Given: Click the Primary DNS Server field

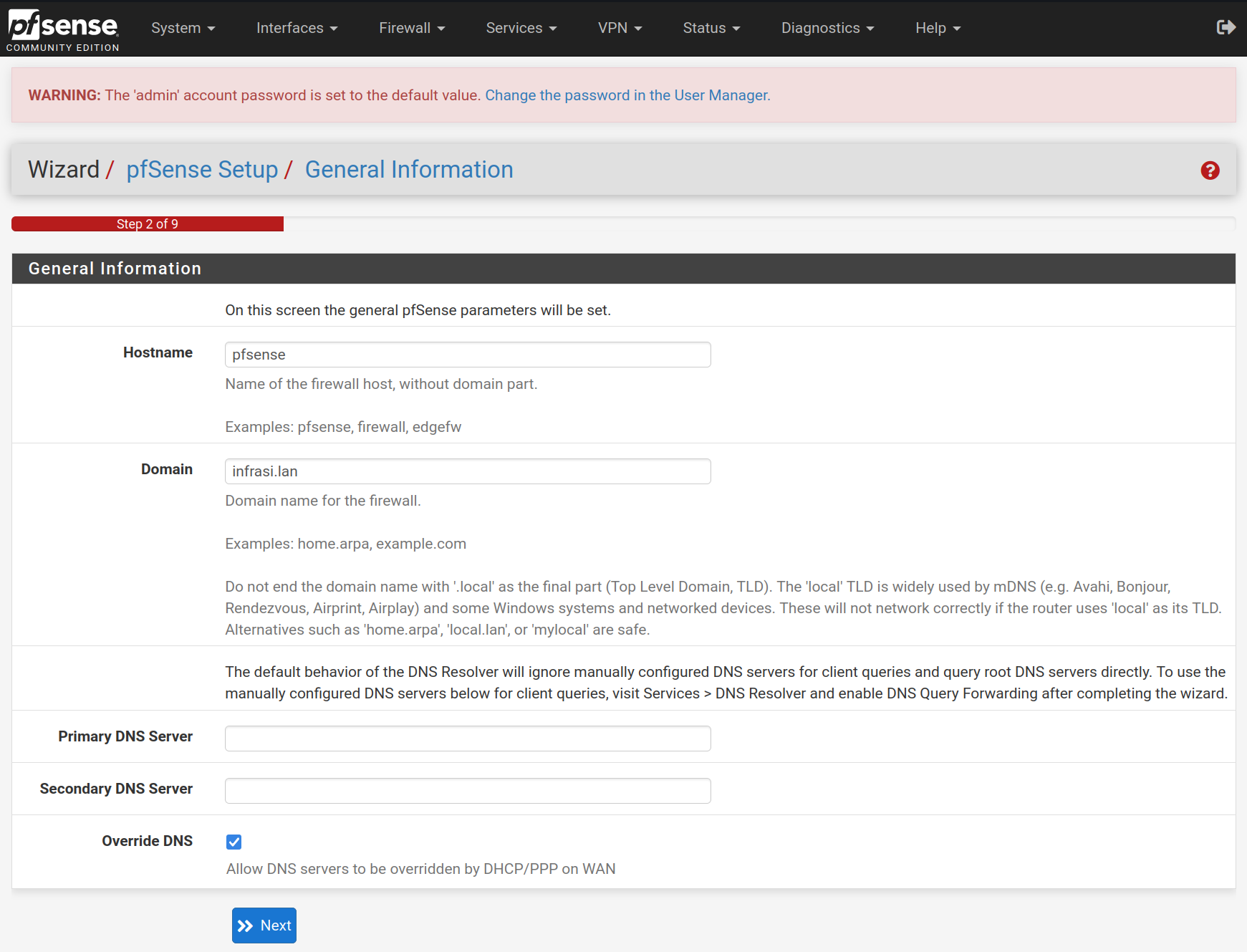Looking at the screenshot, I should click(x=468, y=739).
